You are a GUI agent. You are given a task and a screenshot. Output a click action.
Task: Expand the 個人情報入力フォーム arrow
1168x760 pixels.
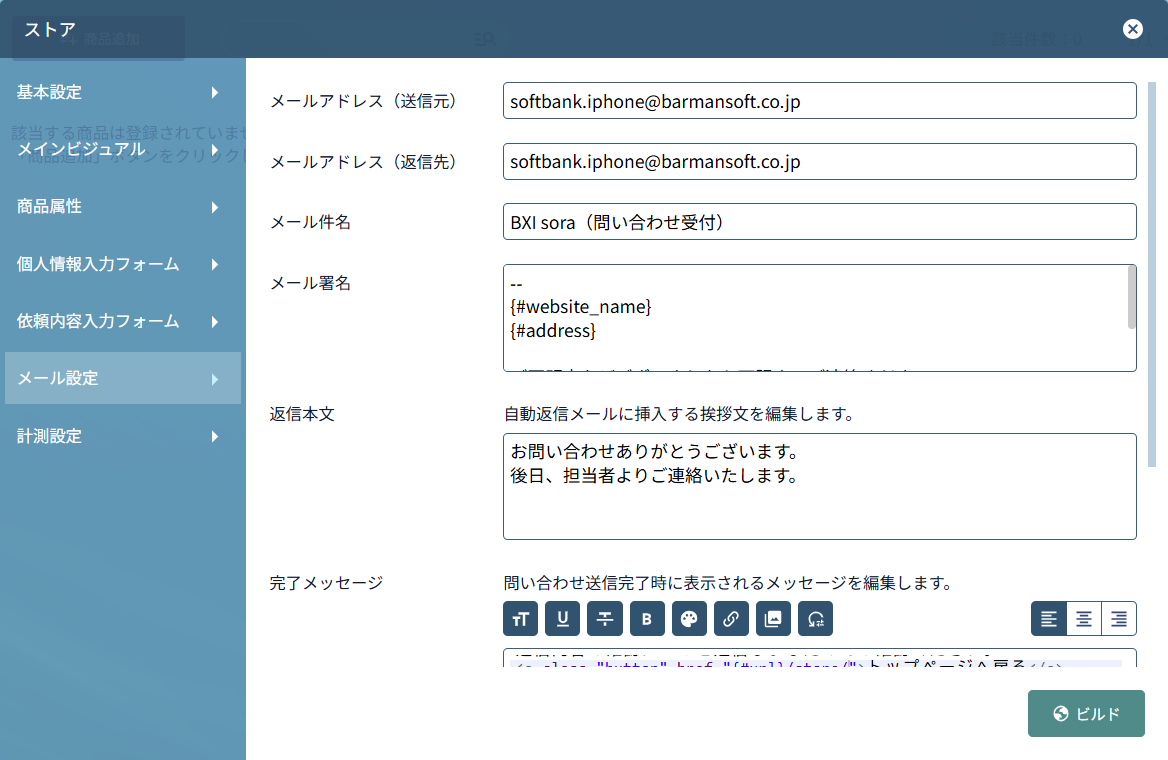215,265
